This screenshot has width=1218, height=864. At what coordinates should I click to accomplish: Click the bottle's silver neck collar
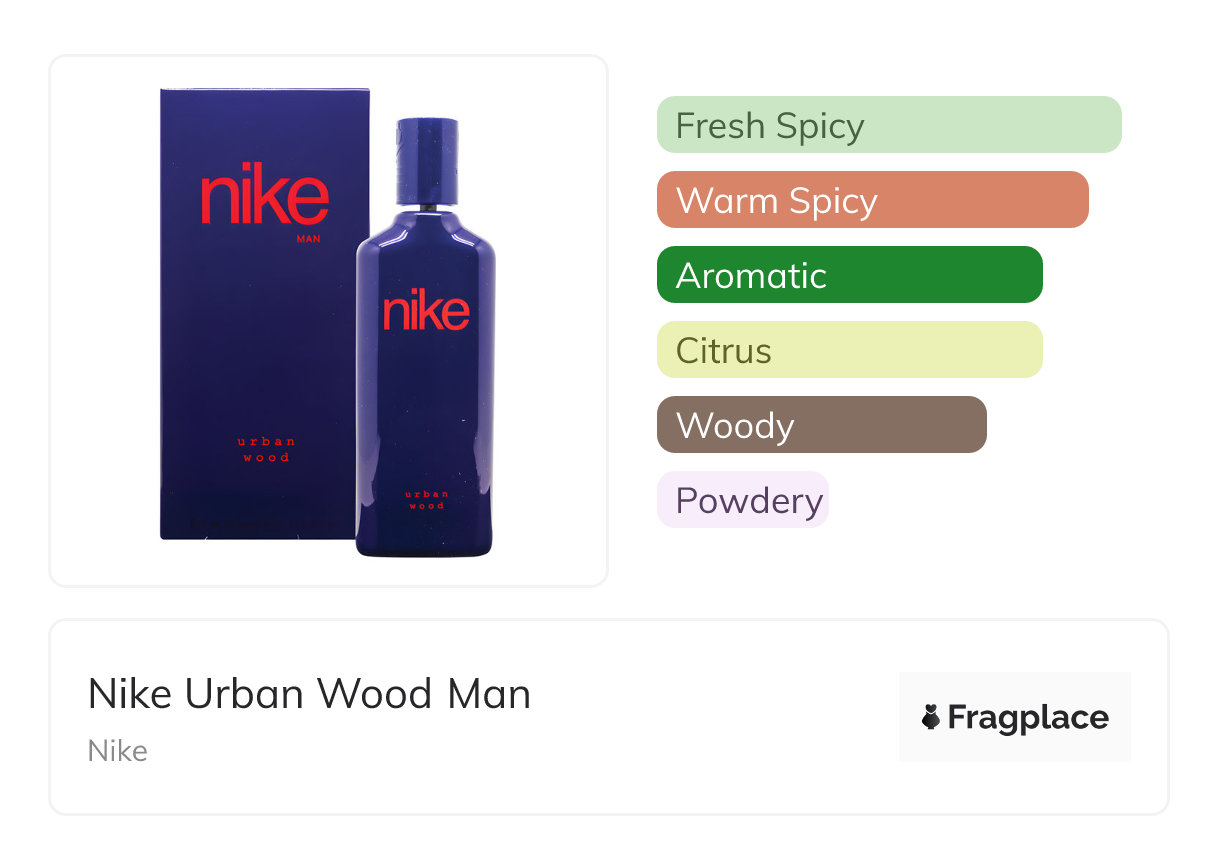(x=427, y=206)
